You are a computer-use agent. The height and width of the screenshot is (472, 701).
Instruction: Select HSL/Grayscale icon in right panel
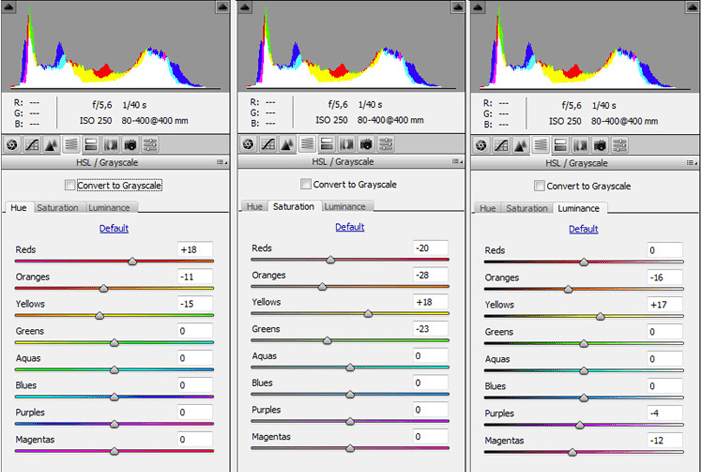tap(541, 144)
